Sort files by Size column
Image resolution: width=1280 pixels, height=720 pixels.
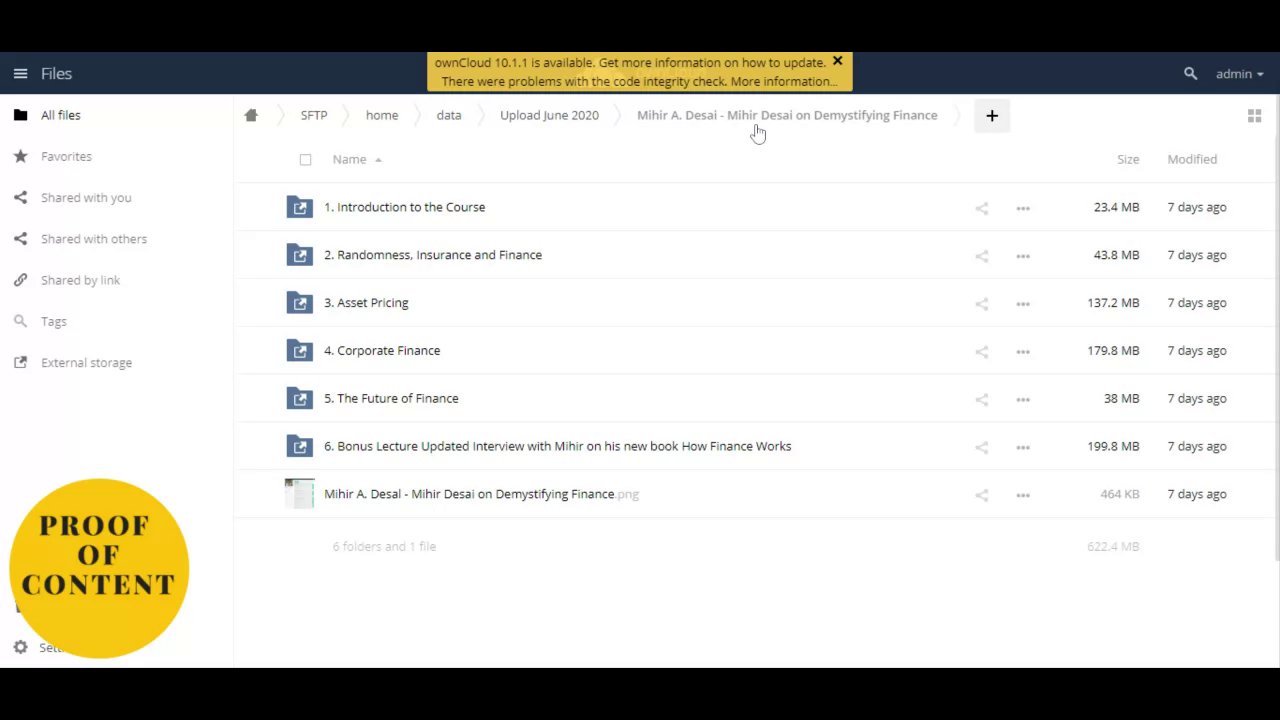(1128, 159)
